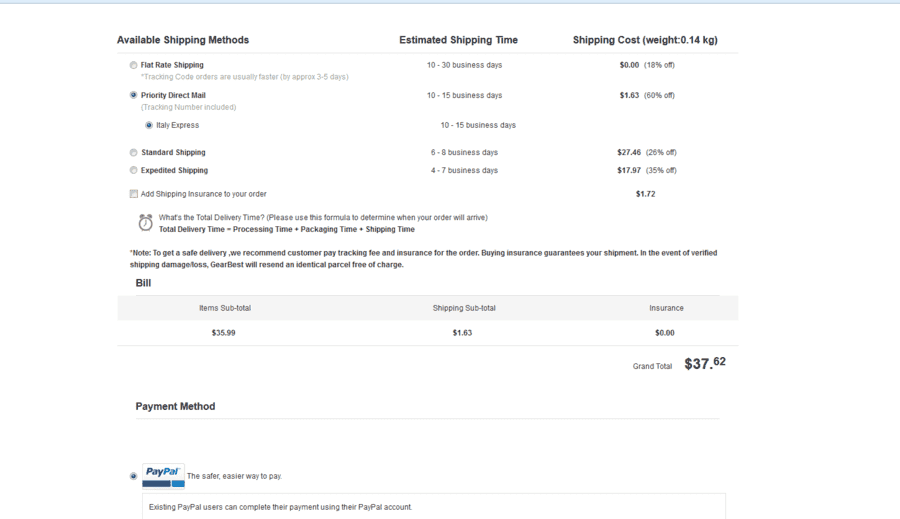This screenshot has height=519, width=900.
Task: Click the (26% off) discount text
Action: pyautogui.click(x=661, y=152)
